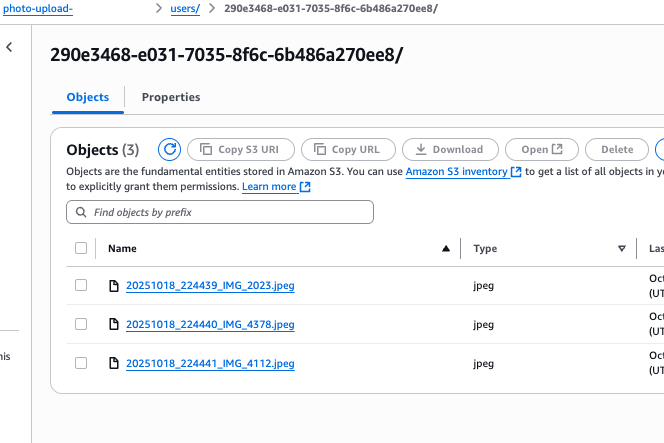Screen dimensions: 664x443
Task: Sort by Type column arrow
Action: [622, 249]
